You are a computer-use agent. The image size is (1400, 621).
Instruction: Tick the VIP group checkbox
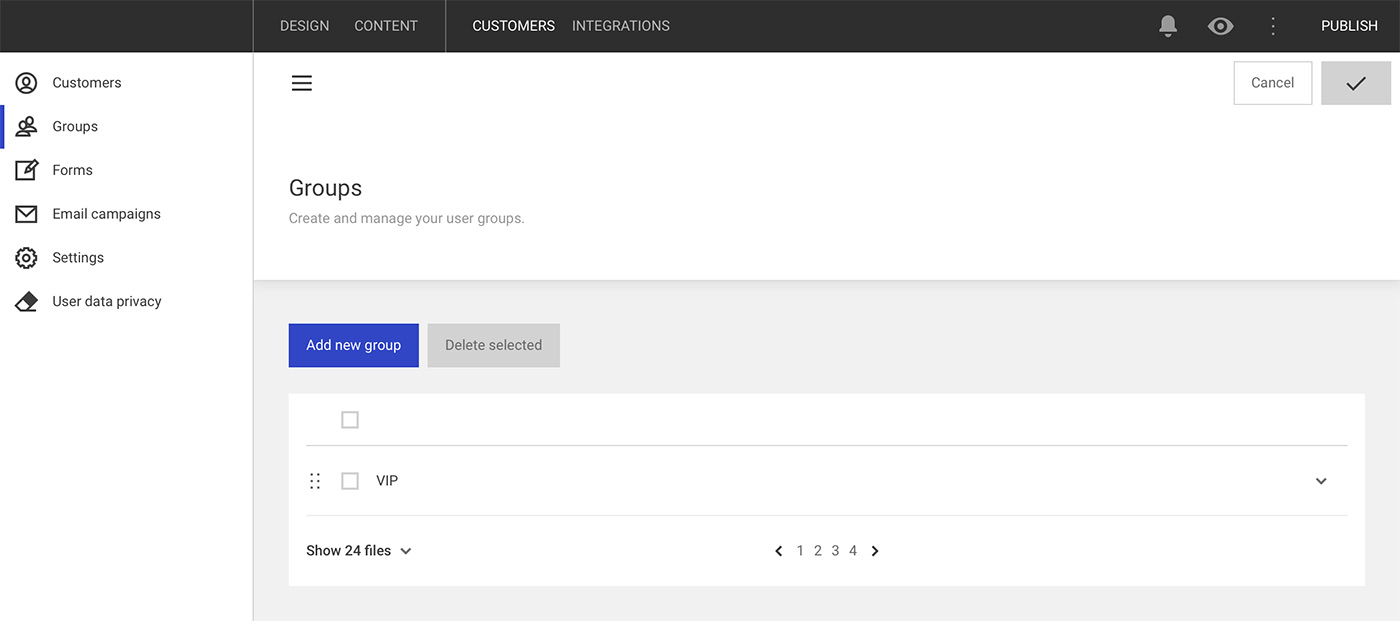[x=350, y=481]
